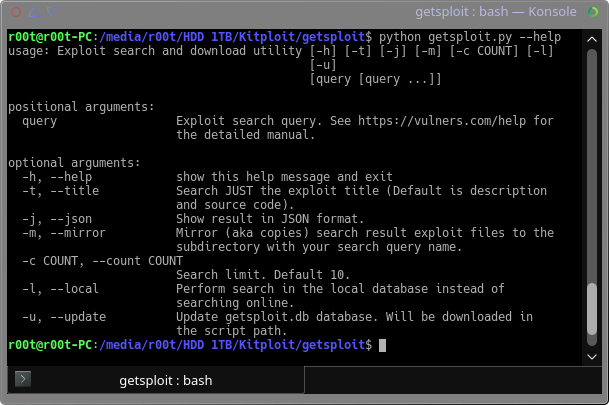Click the scroll up arrow of the terminal scrollbar

tap(592, 39)
